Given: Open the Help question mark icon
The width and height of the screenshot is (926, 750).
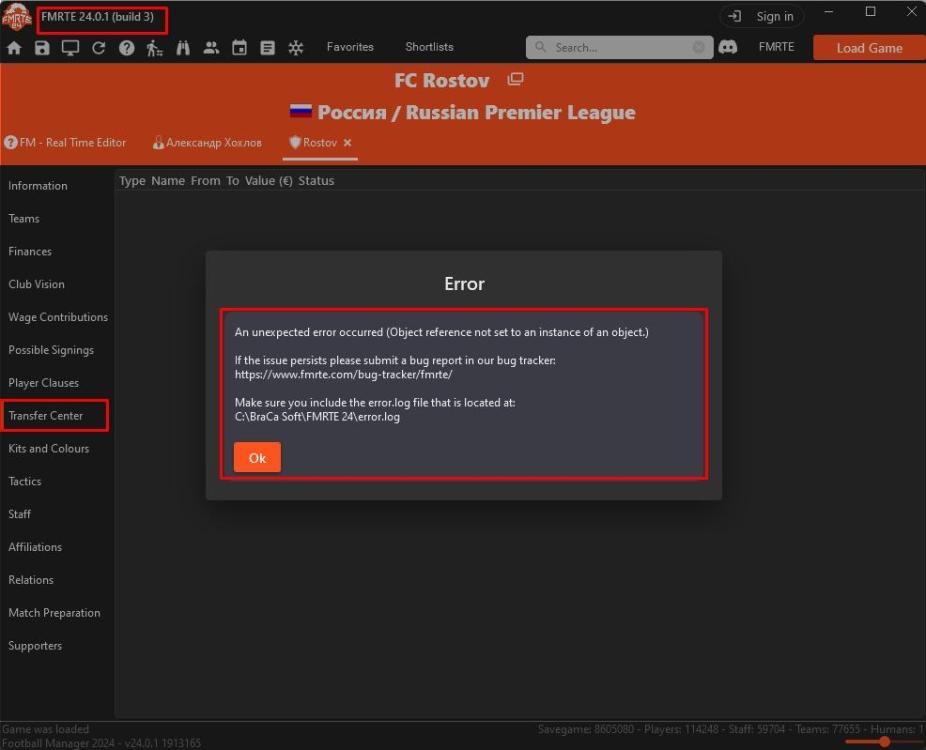Looking at the screenshot, I should tap(126, 48).
